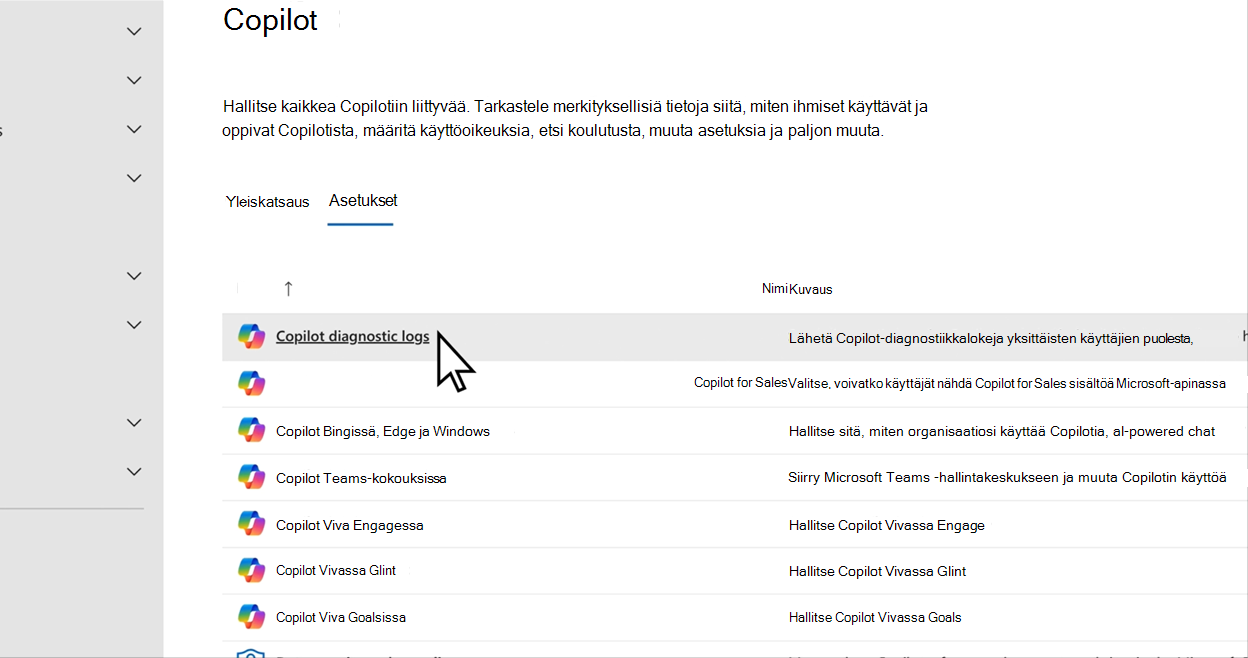
Task: Click the Copilot icon beside Copilot Teams-kokouksissa
Action: [251, 477]
